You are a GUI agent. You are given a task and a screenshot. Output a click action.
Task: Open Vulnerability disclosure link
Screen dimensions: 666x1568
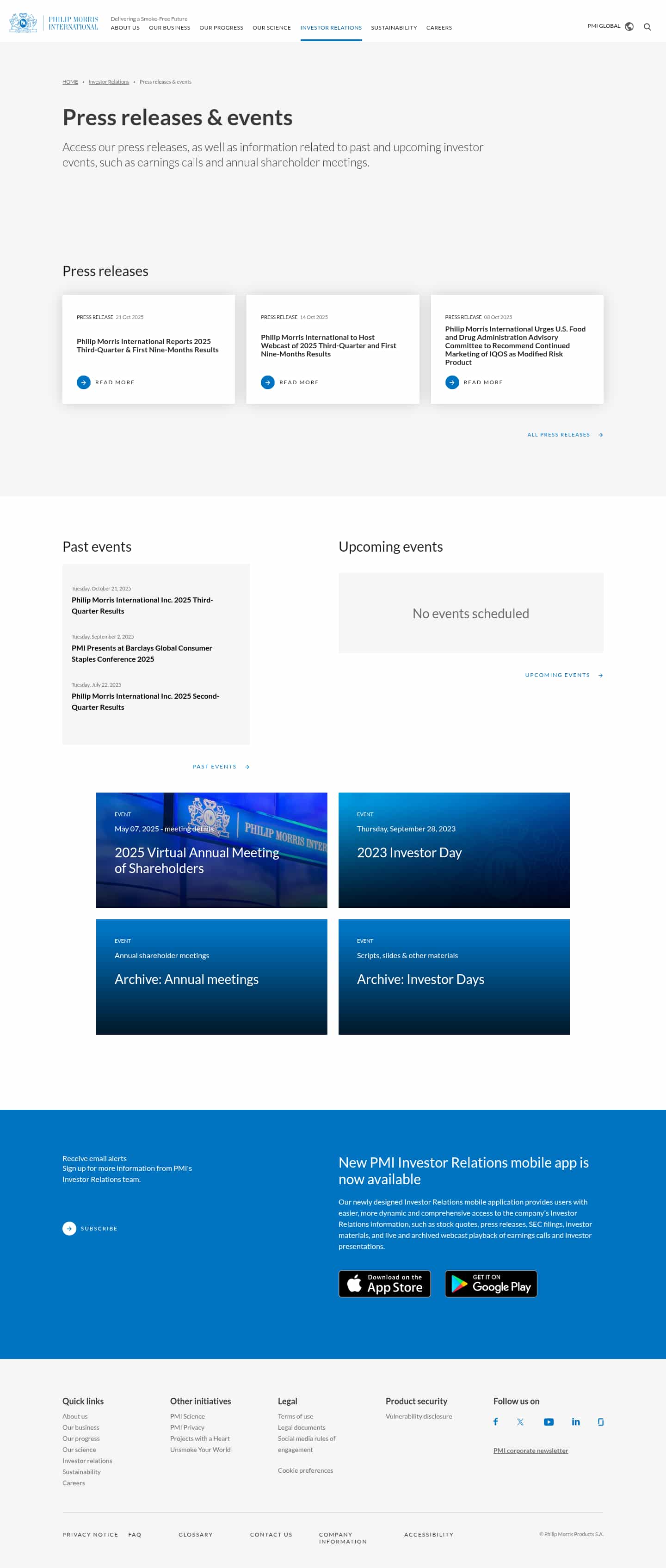pyautogui.click(x=419, y=1416)
